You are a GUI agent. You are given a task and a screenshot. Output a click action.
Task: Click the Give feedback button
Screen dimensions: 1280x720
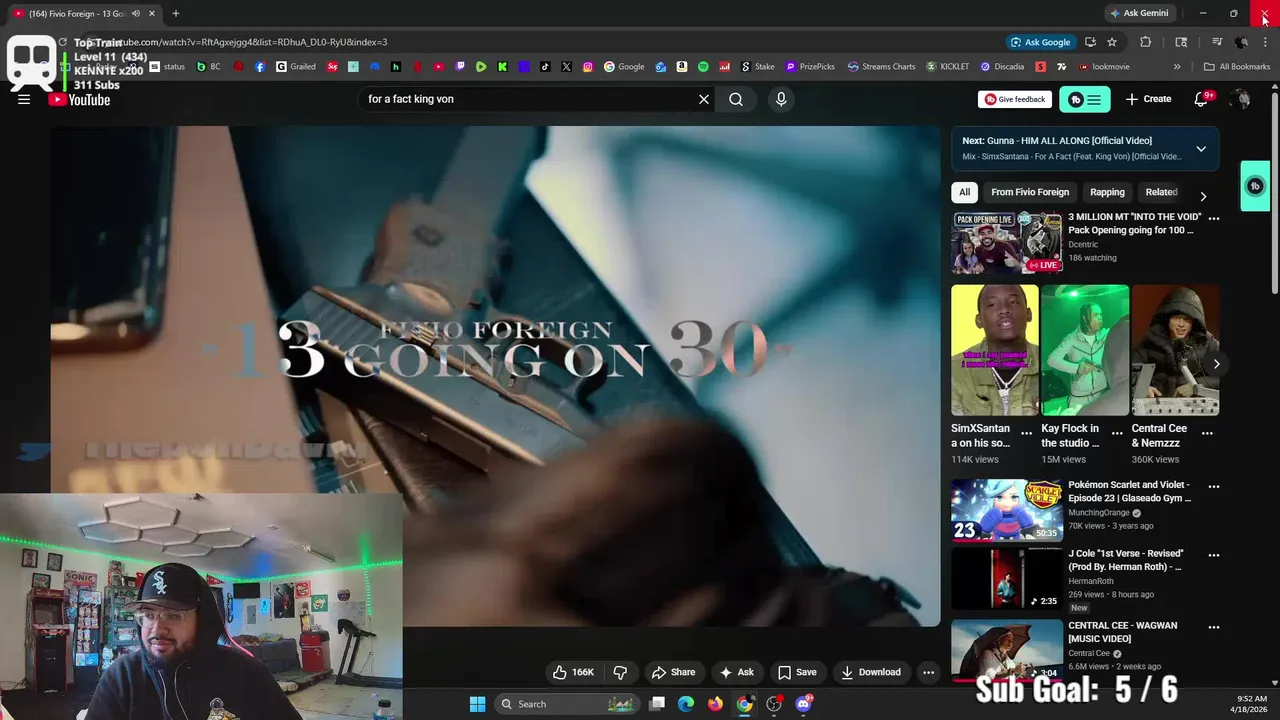point(1015,99)
